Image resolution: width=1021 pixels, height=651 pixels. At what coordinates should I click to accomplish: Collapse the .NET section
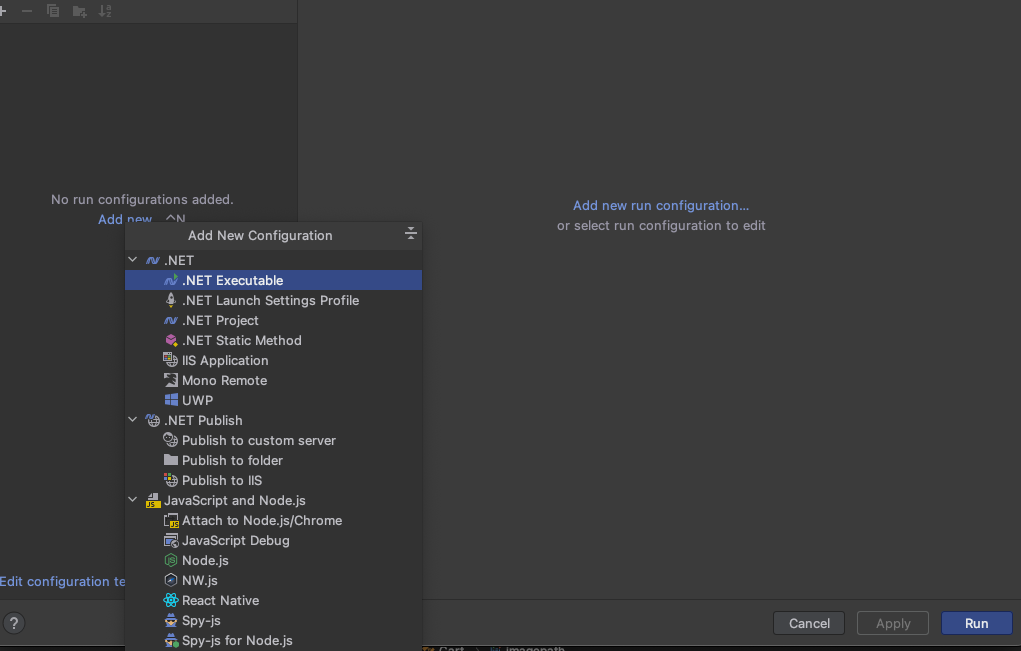pyautogui.click(x=132, y=259)
